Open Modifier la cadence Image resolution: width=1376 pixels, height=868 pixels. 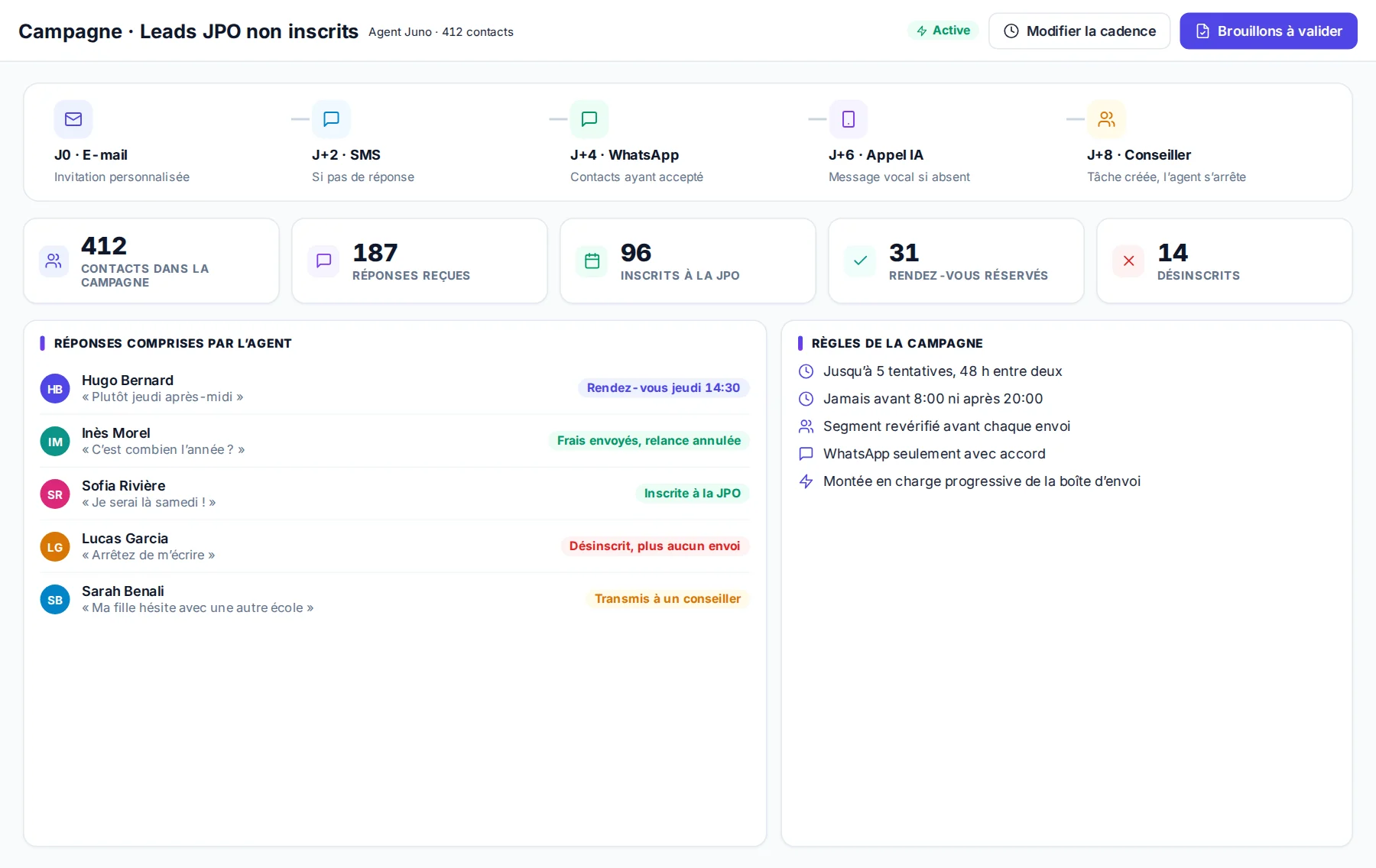click(1079, 31)
